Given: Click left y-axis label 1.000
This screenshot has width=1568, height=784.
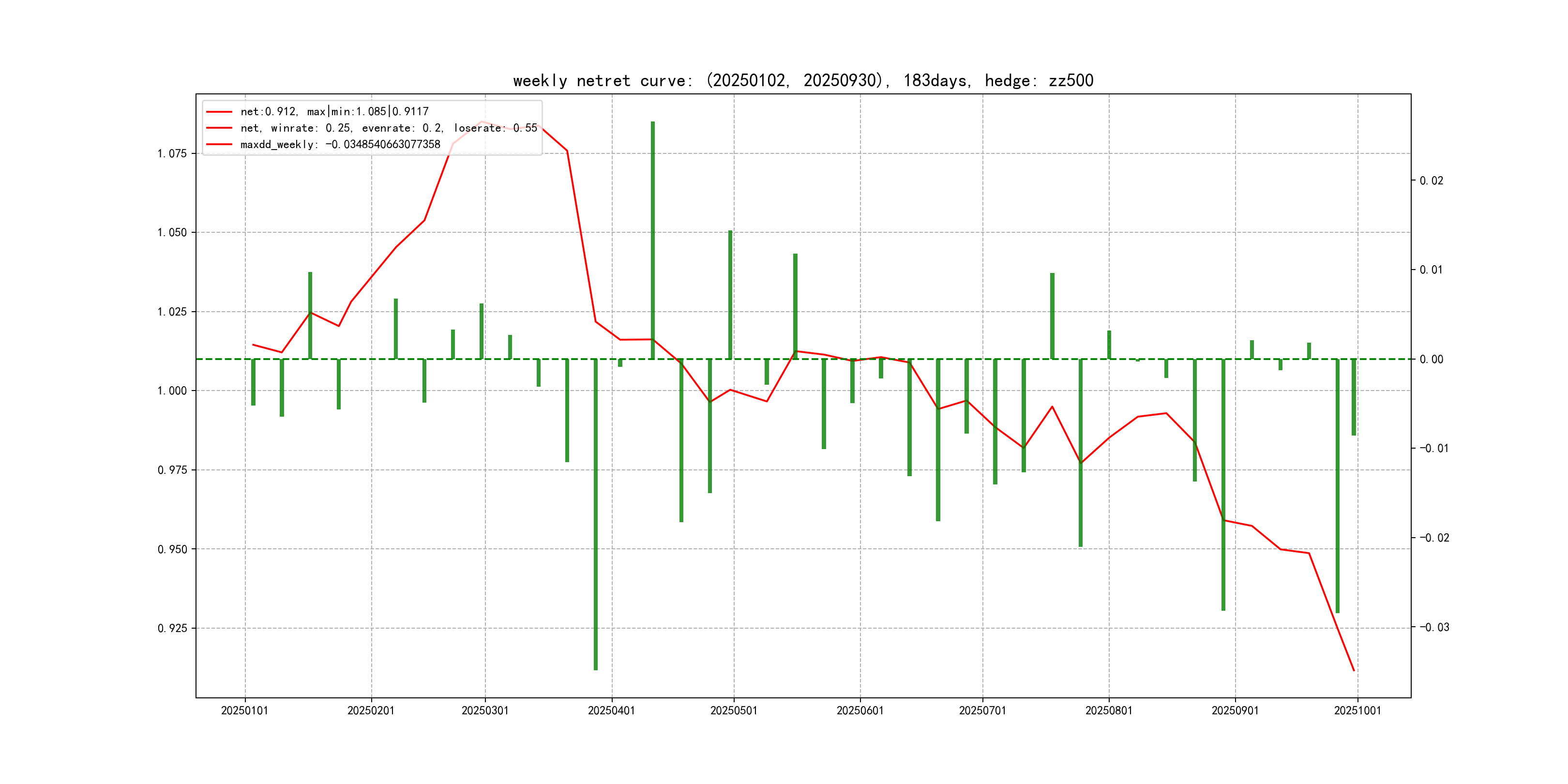Looking at the screenshot, I should click(172, 391).
